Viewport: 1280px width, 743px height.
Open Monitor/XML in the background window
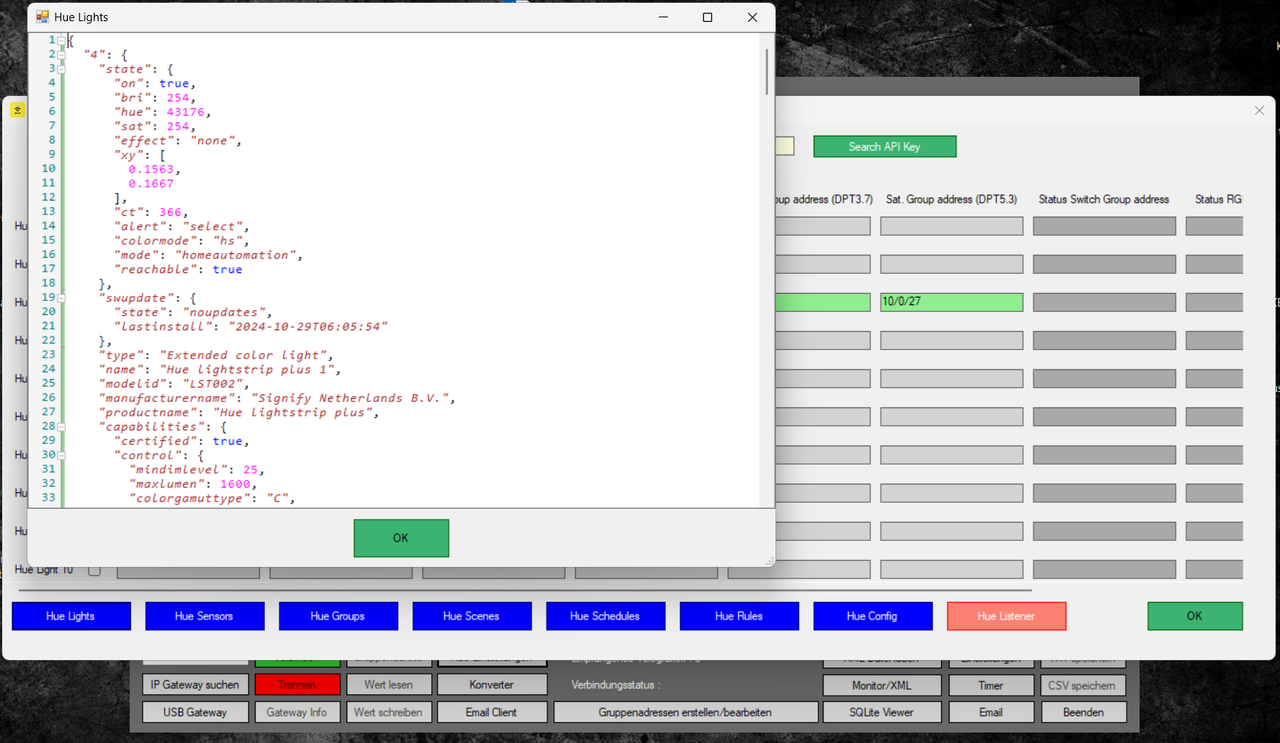point(881,685)
